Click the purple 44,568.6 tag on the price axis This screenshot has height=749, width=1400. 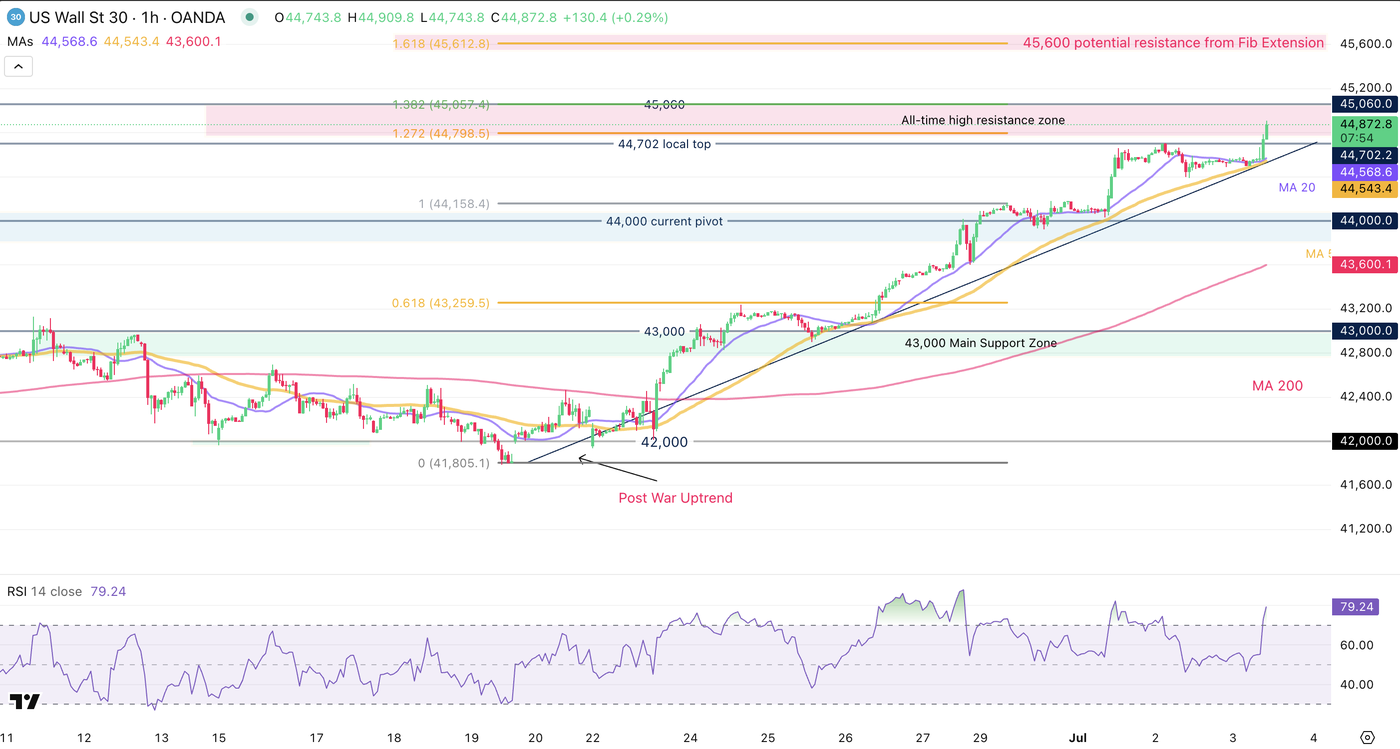(x=1366, y=172)
